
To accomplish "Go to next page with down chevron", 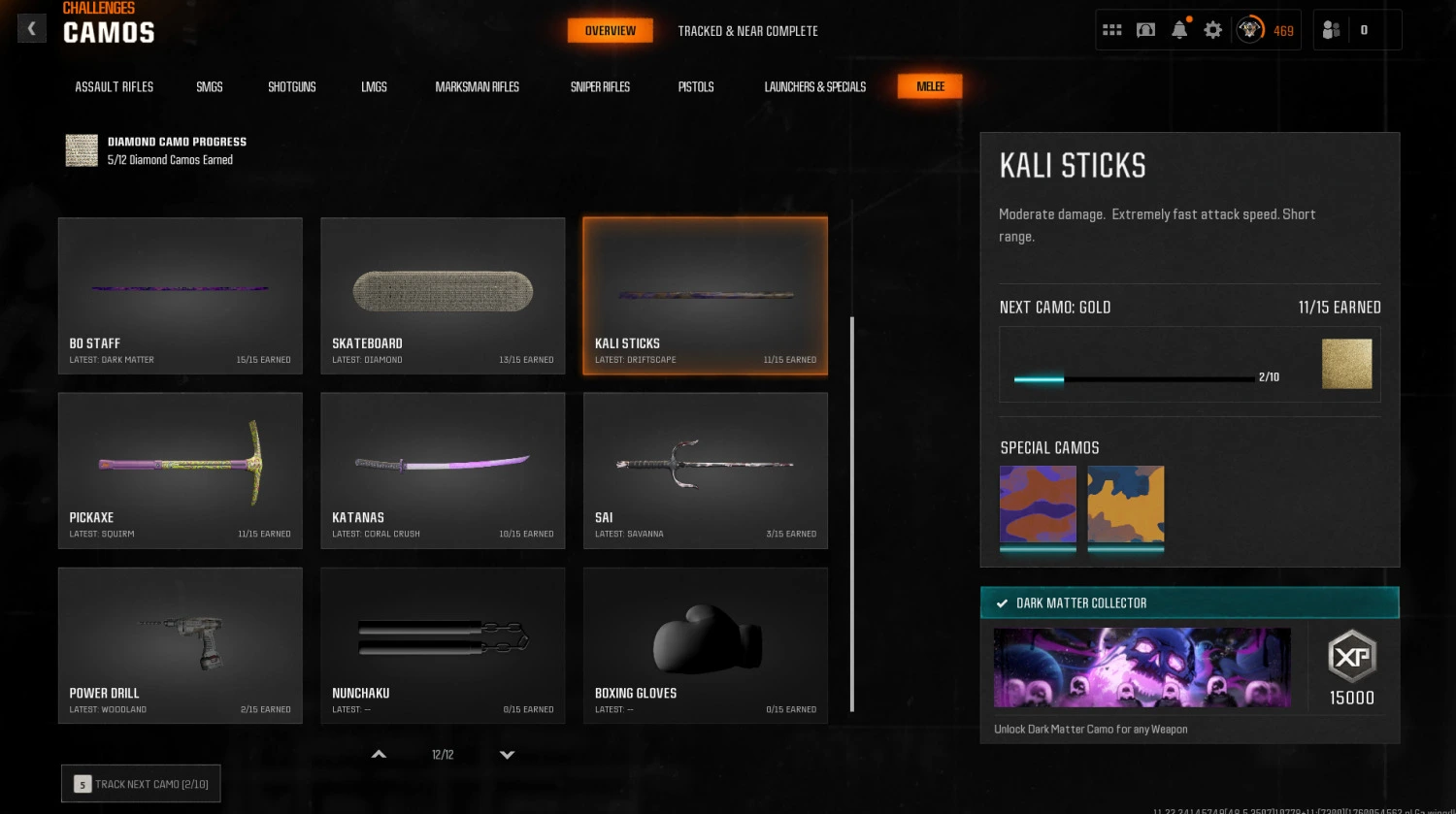I will tap(507, 755).
